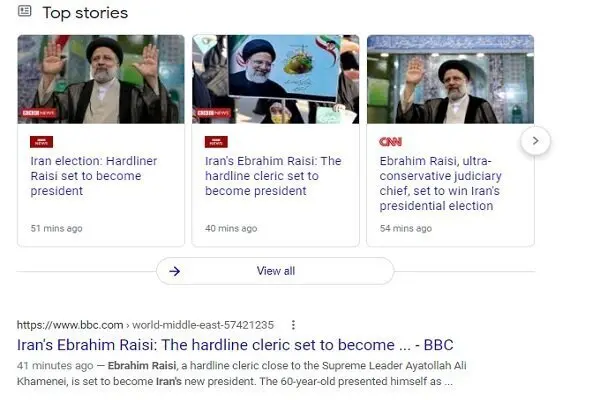
Task: Click the Top stories heading
Action: (85, 13)
